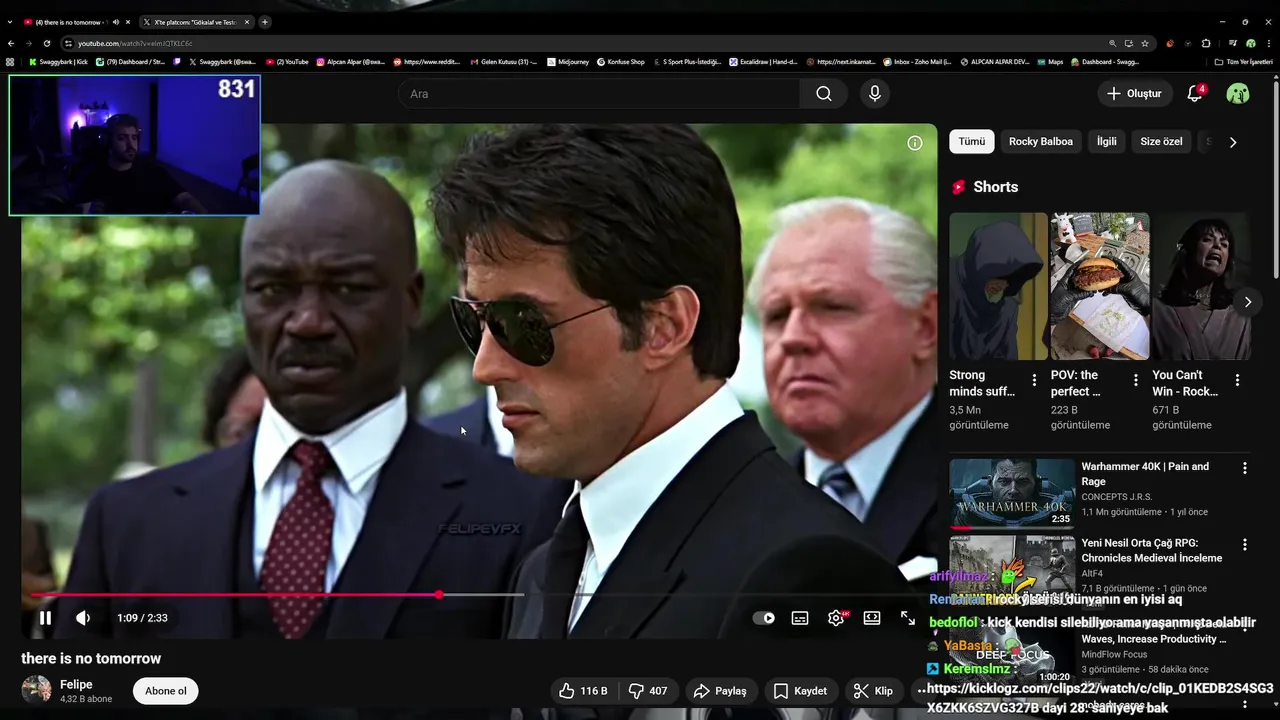Create a clip with Klip button
Image resolution: width=1280 pixels, height=720 pixels.
[x=872, y=691]
